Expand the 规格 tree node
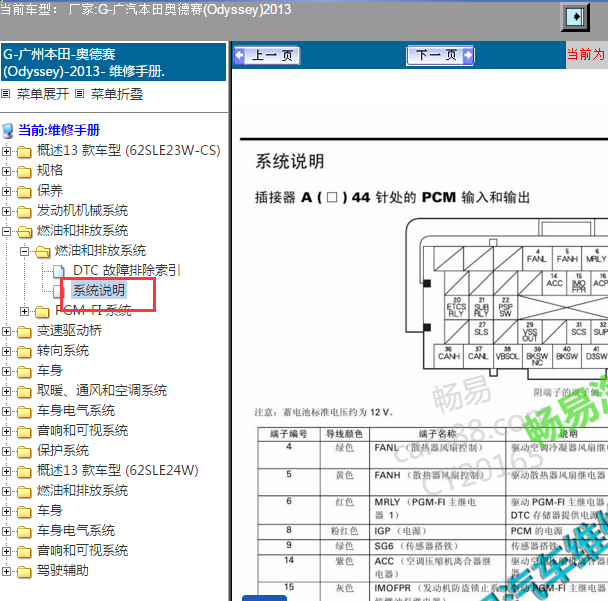 coord(6,171)
